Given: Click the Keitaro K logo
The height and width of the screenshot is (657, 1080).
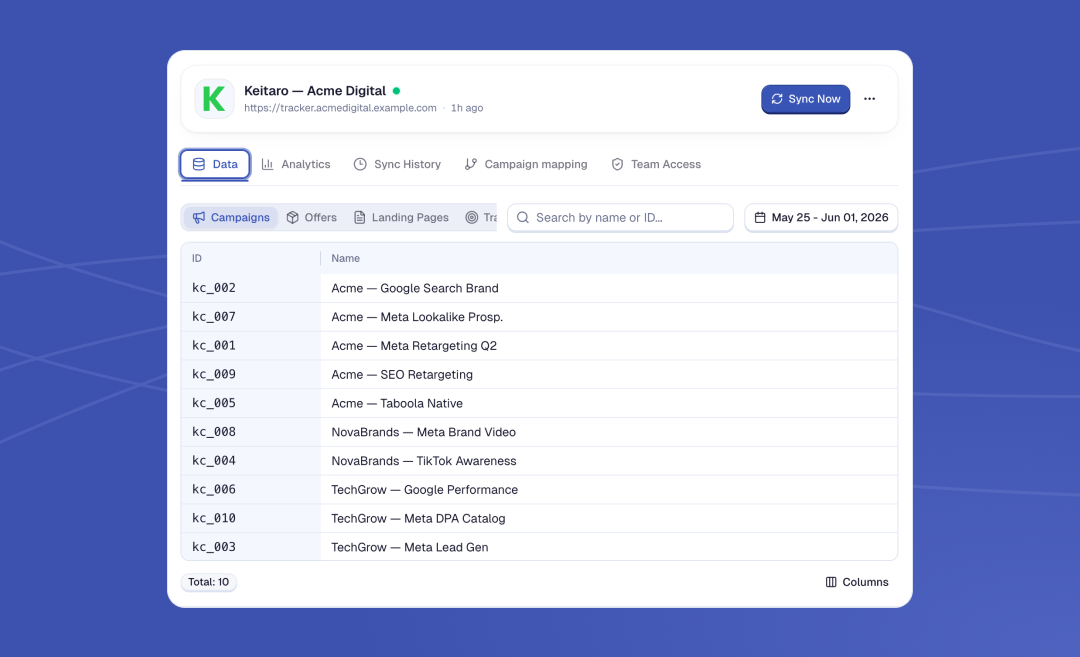Looking at the screenshot, I should (214, 99).
